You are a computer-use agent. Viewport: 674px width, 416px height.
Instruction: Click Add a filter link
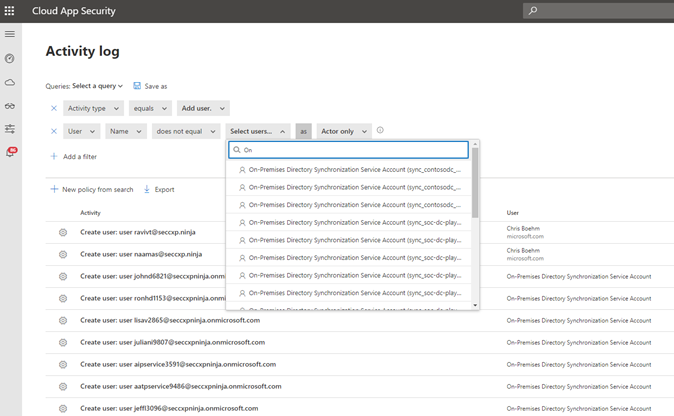pyautogui.click(x=80, y=157)
